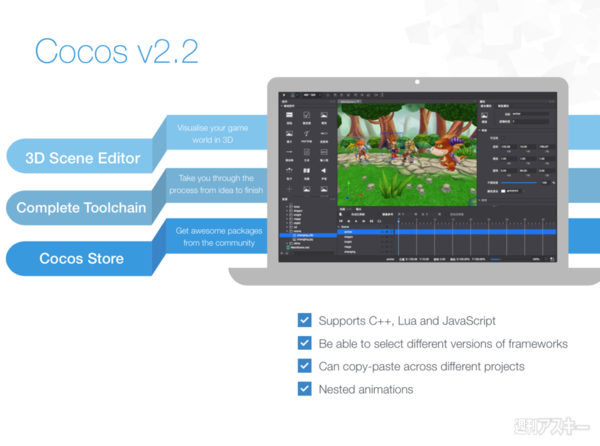Select the text document widget icon
600x446 pixels.
coord(307,152)
